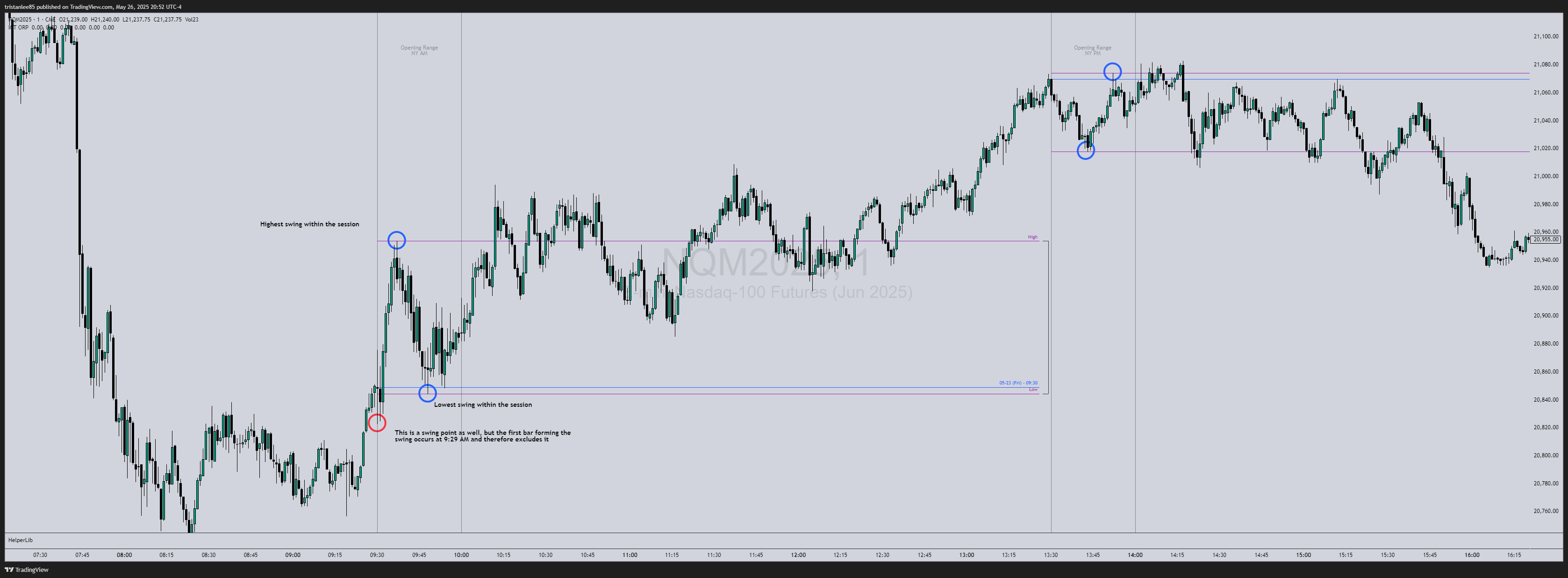The height and width of the screenshot is (578, 1568).
Task: Click the O21,239.00 open value in legend
Action: (73, 20)
